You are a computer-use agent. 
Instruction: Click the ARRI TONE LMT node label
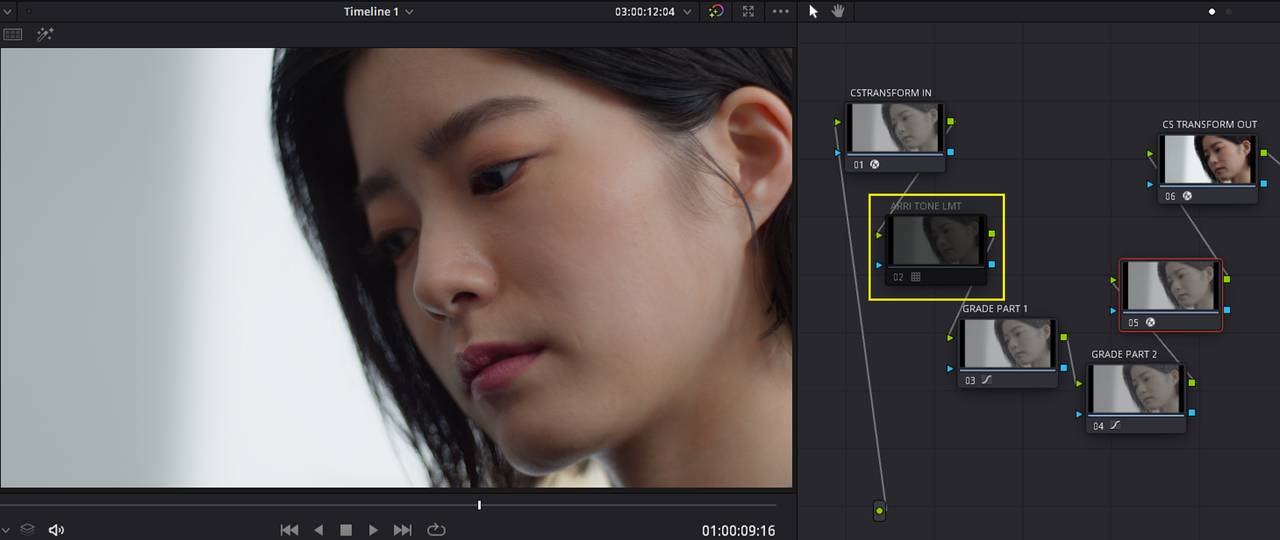click(926, 206)
